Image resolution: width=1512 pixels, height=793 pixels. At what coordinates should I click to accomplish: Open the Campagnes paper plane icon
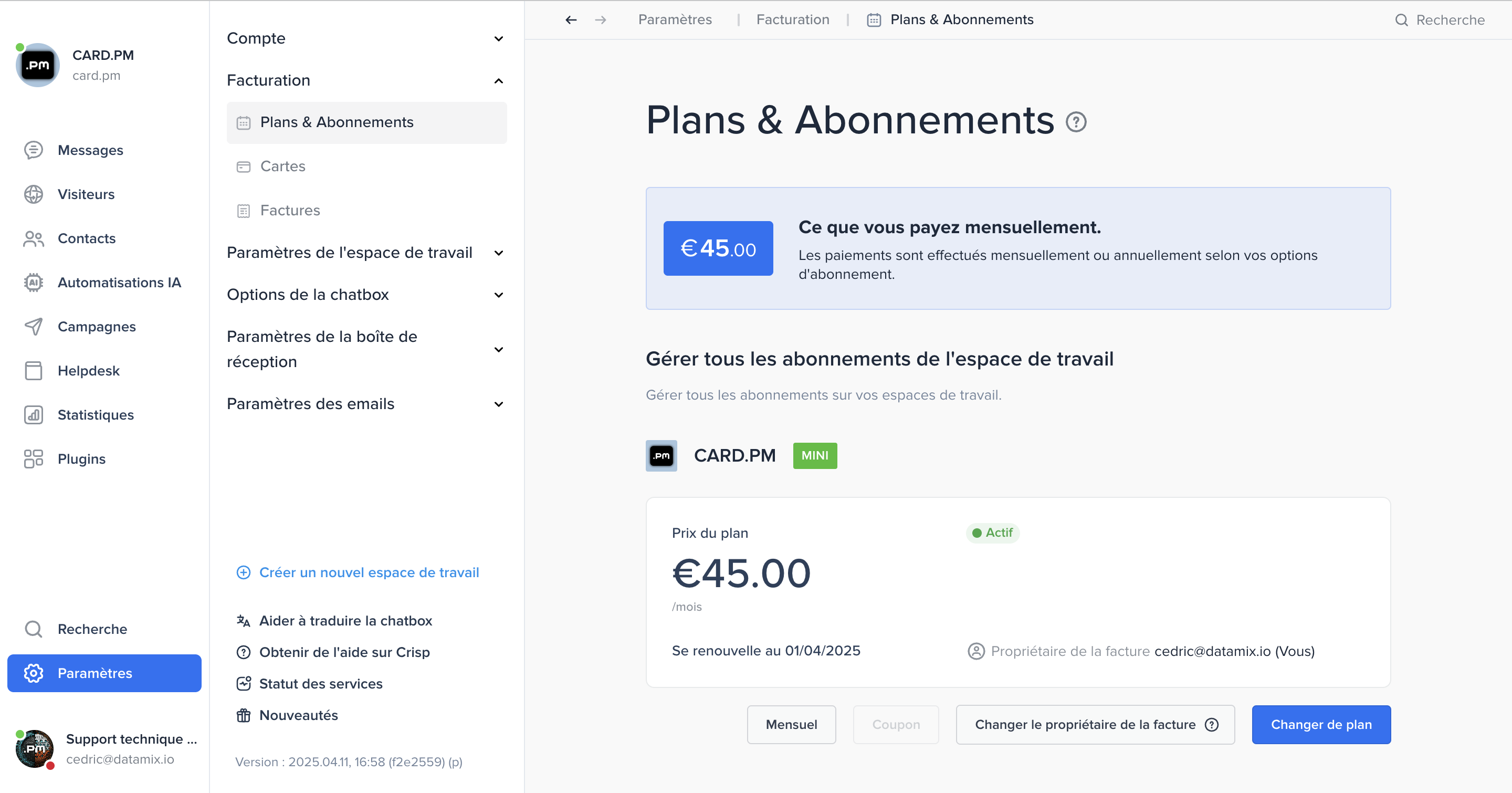click(34, 326)
